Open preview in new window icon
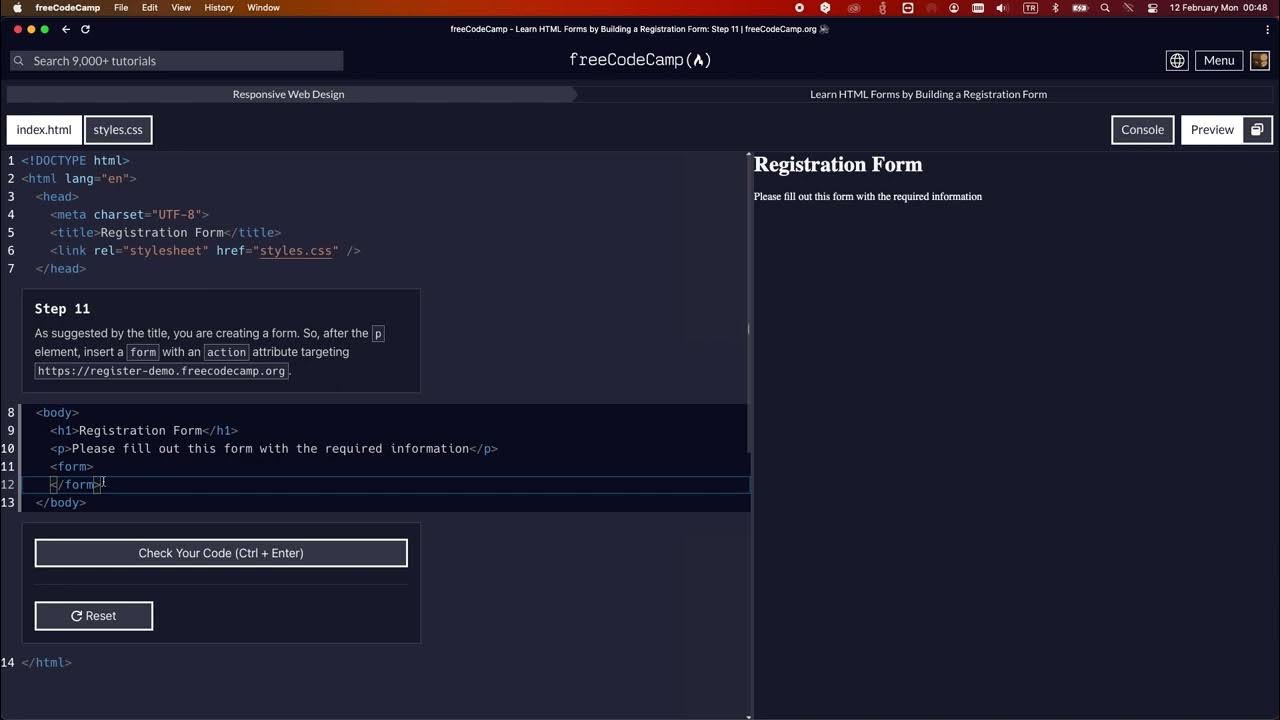 [1258, 130]
